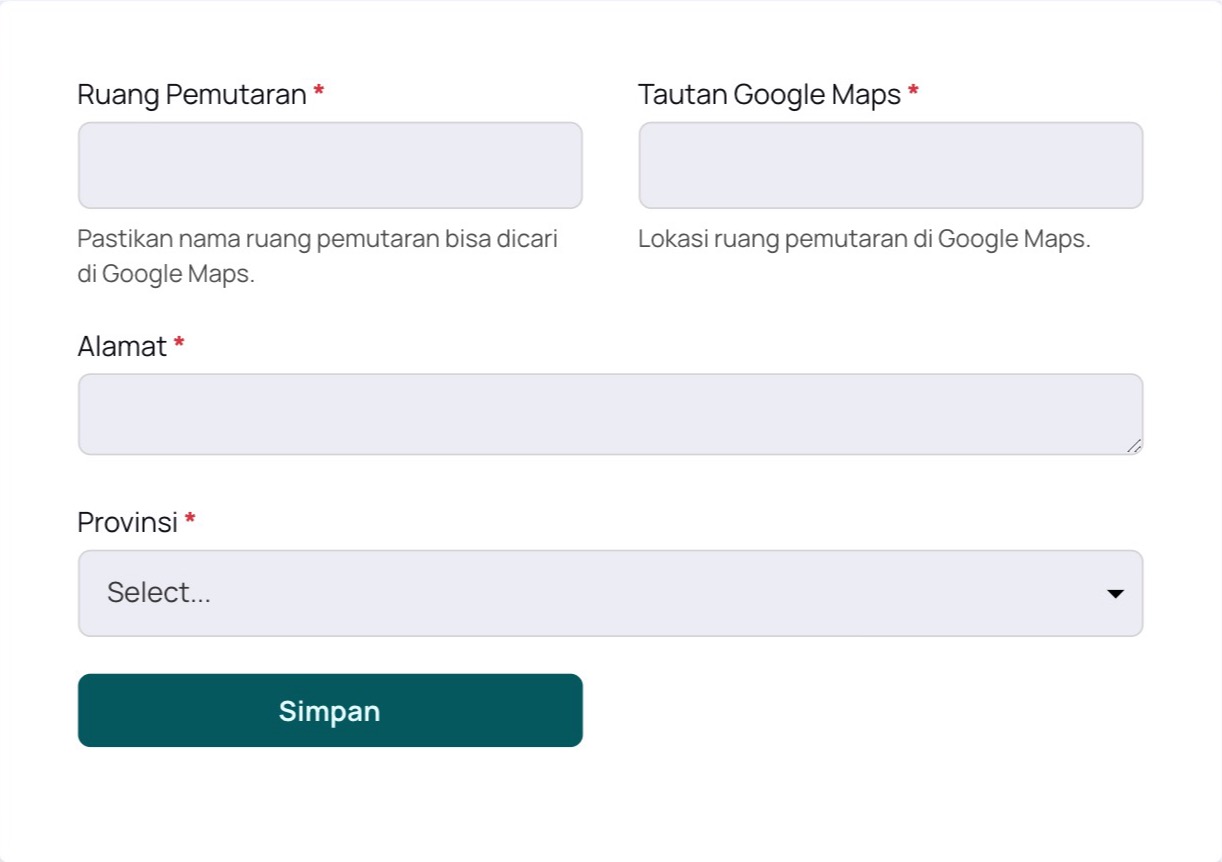Click the "Select..." placeholder text
Screen dimensions: 1222x862
click(x=159, y=593)
